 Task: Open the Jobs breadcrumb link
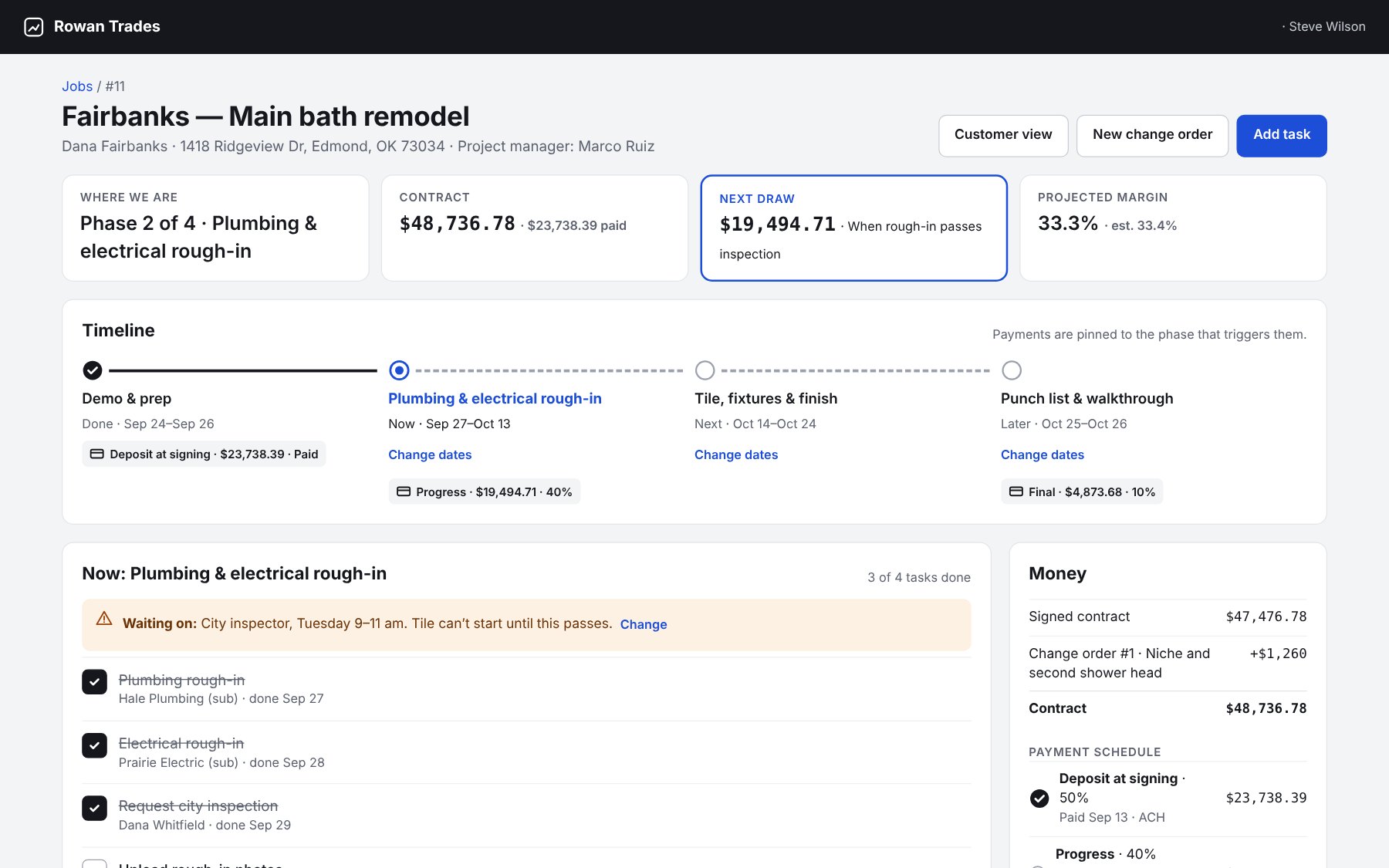click(x=77, y=86)
